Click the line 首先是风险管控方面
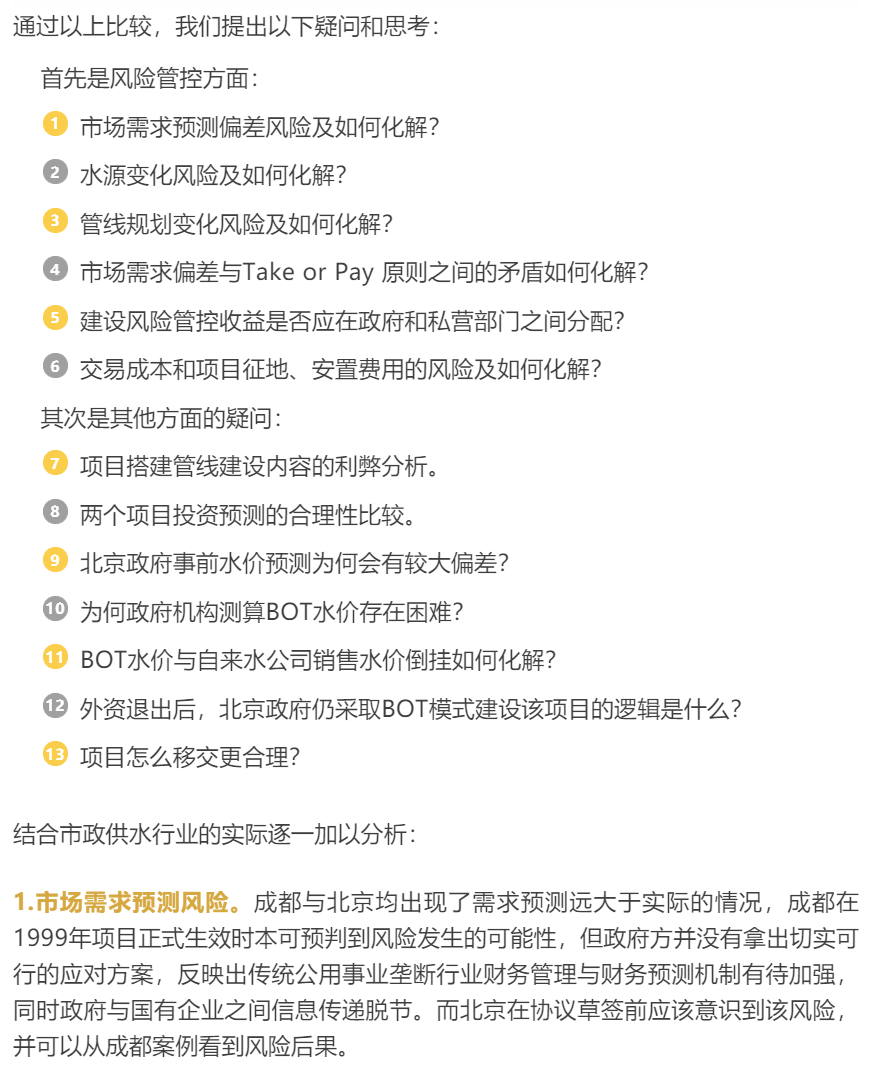Viewport: 872px width, 1072px height. [x=149, y=78]
